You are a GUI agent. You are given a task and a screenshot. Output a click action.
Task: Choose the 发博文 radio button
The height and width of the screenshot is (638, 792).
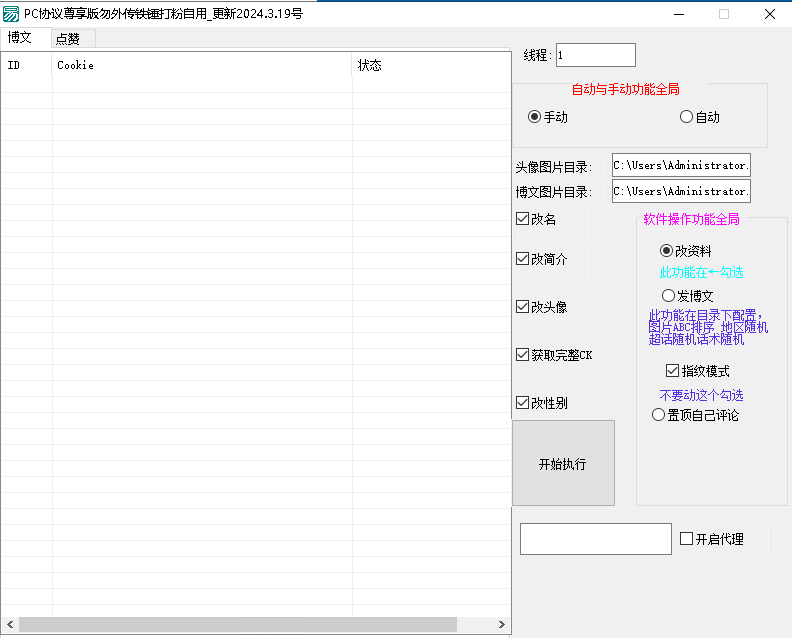[668, 296]
